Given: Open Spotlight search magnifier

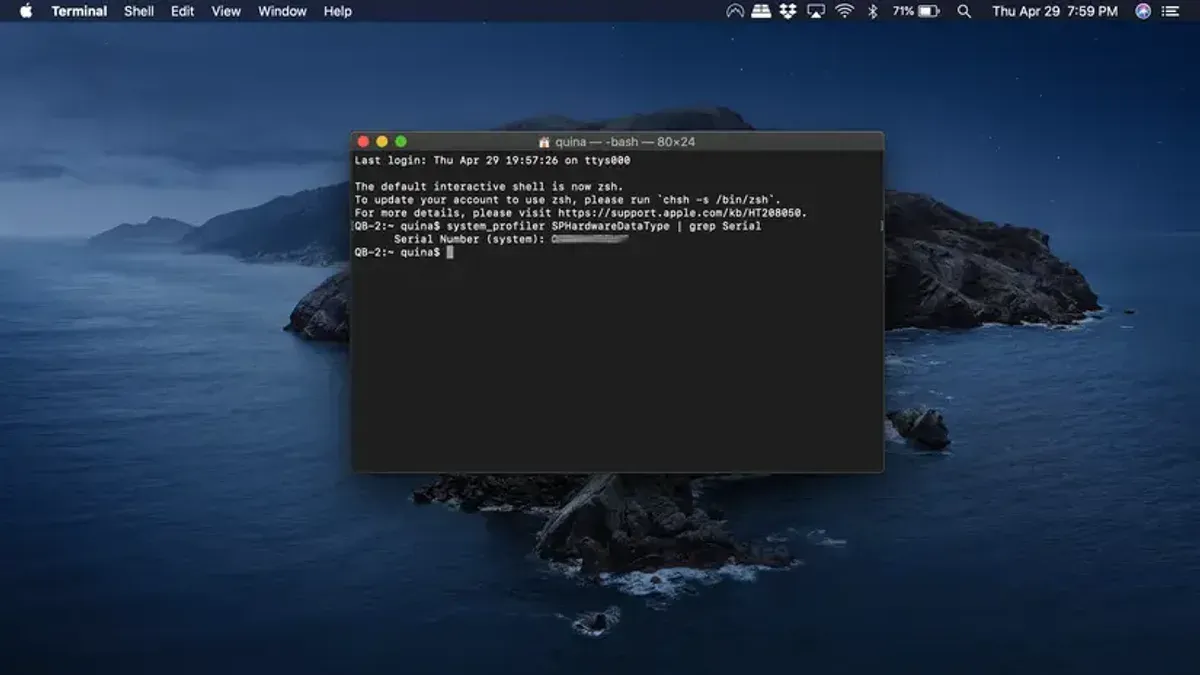Looking at the screenshot, I should (x=964, y=11).
